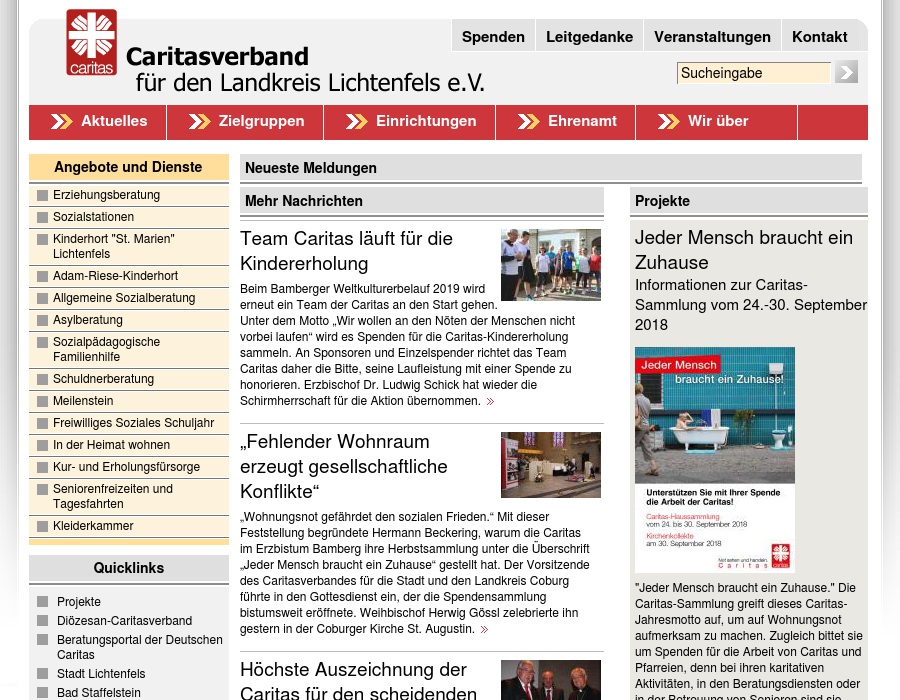Click the chevron icon beside Zielgruppen
The height and width of the screenshot is (700, 900).
199,121
